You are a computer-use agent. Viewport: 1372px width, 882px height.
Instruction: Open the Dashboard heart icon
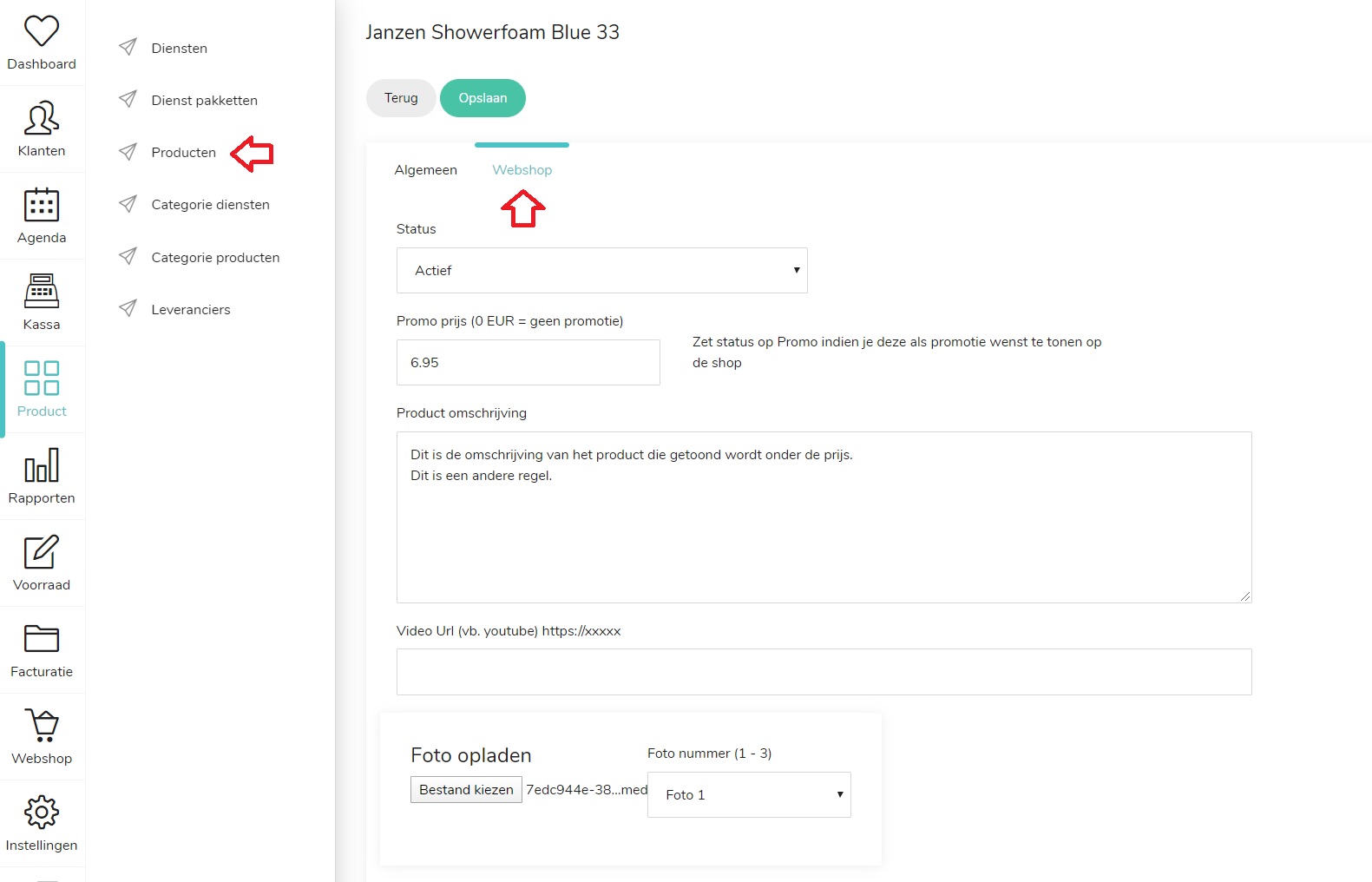(x=42, y=31)
